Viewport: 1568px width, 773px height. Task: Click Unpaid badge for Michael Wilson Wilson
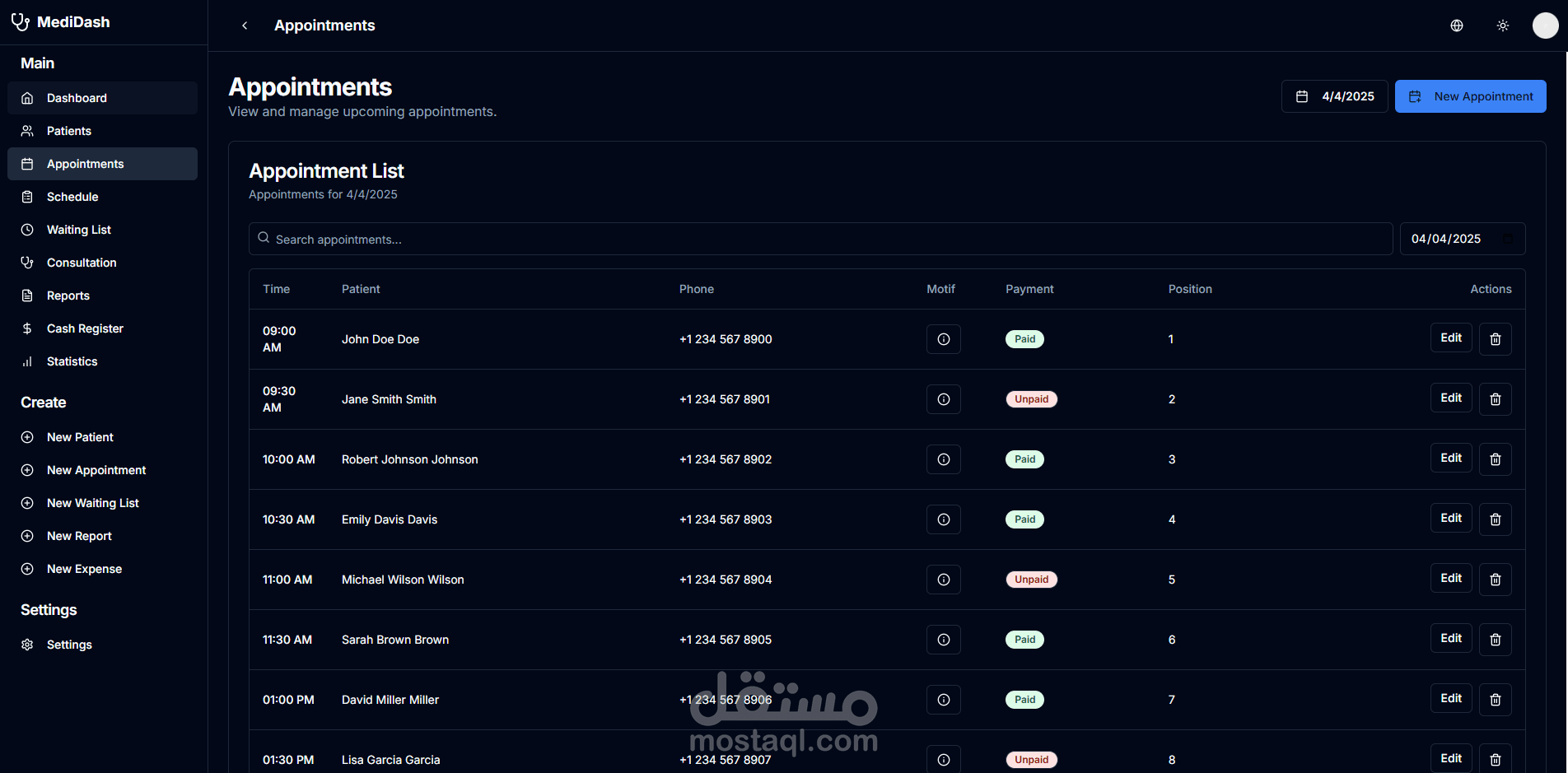pos(1031,580)
